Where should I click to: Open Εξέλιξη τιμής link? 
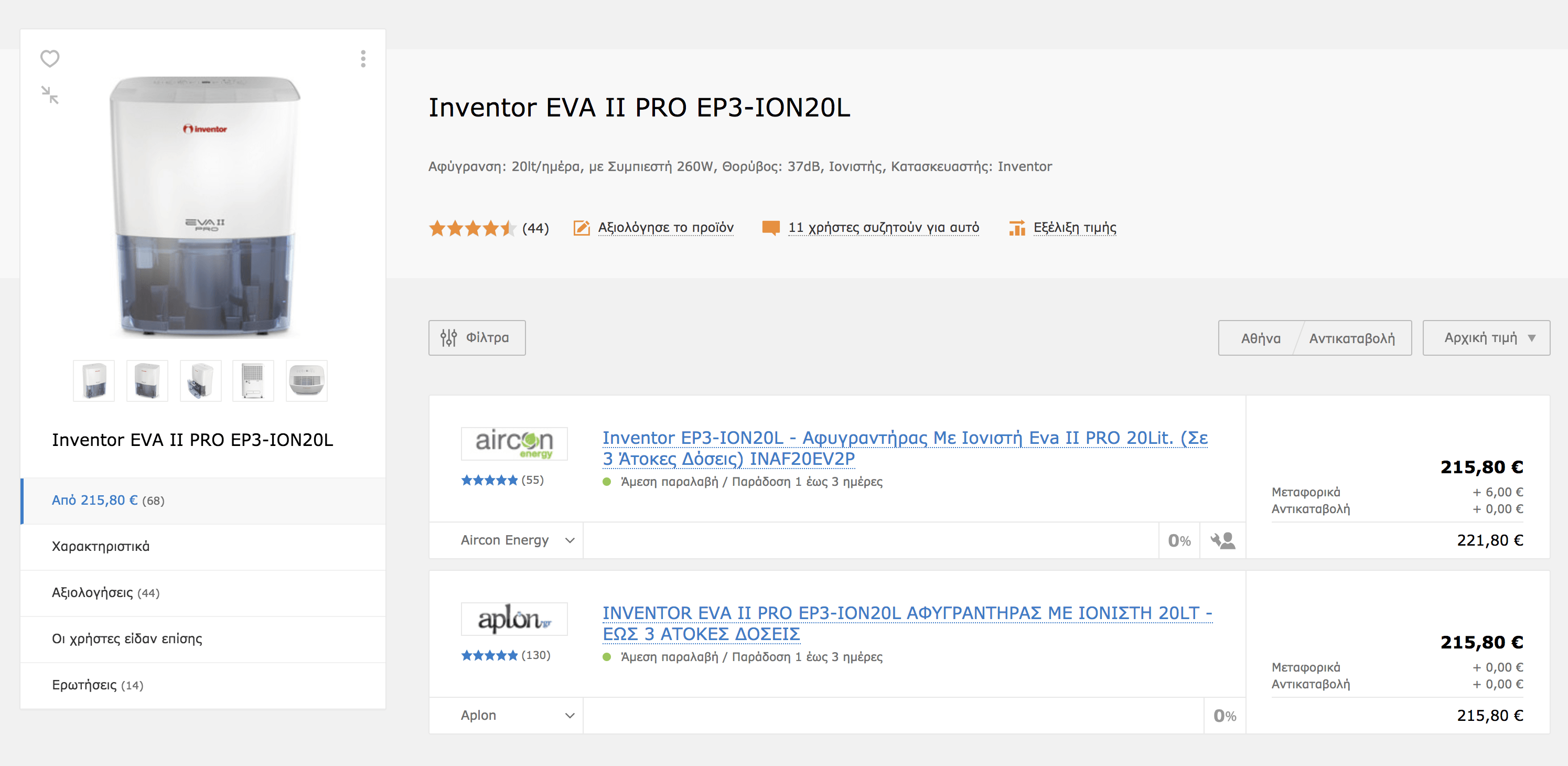tap(1075, 228)
